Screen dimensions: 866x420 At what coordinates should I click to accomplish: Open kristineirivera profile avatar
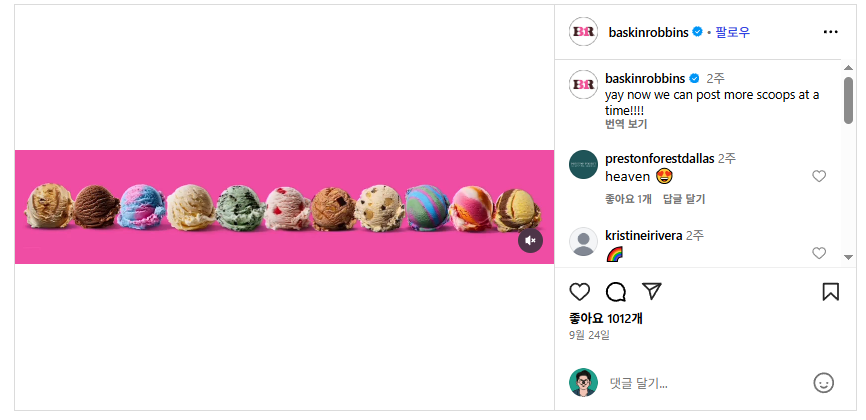point(584,242)
